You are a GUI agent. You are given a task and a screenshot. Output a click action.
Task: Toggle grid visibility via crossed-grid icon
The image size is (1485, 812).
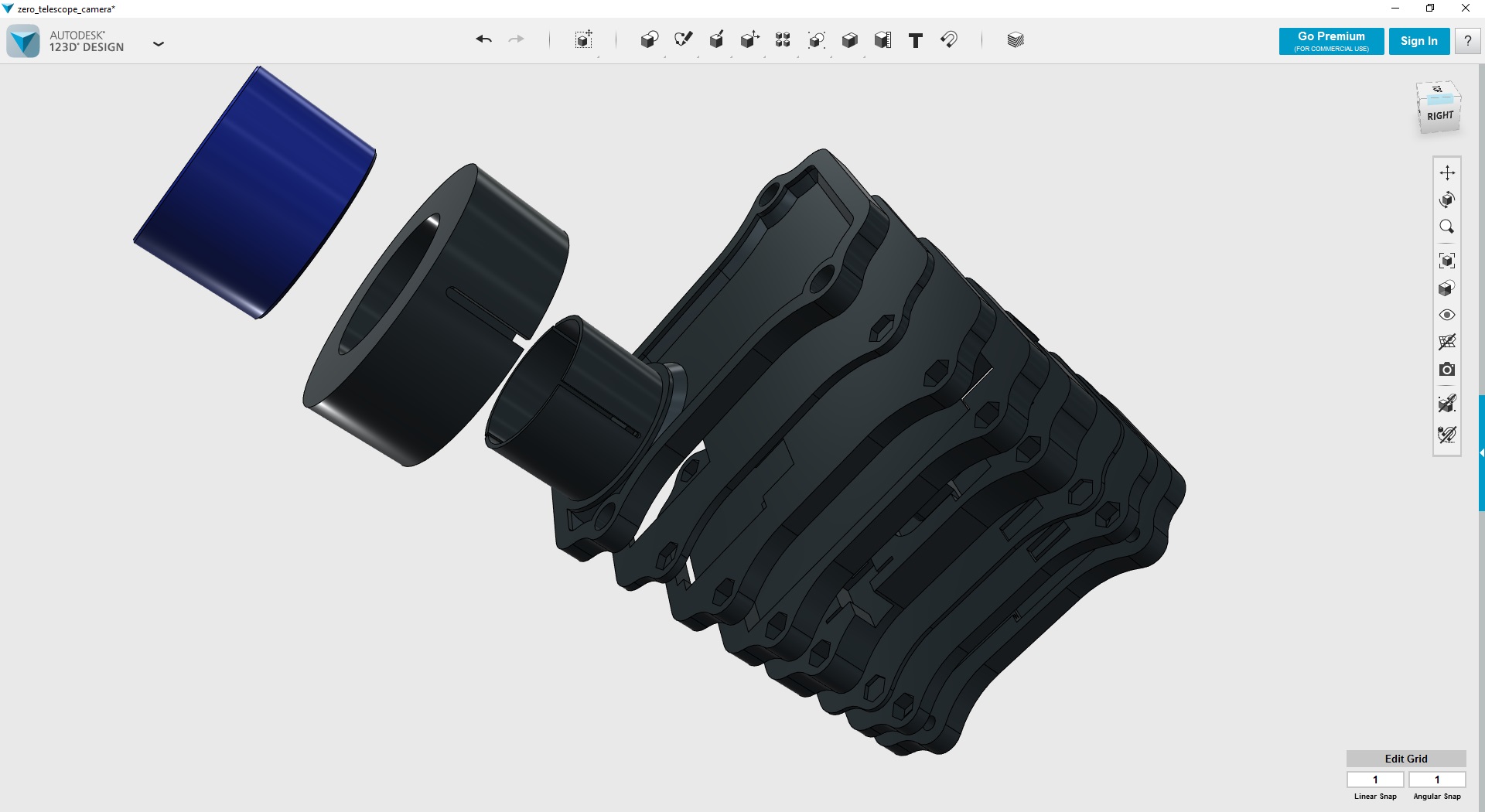coord(1448,342)
